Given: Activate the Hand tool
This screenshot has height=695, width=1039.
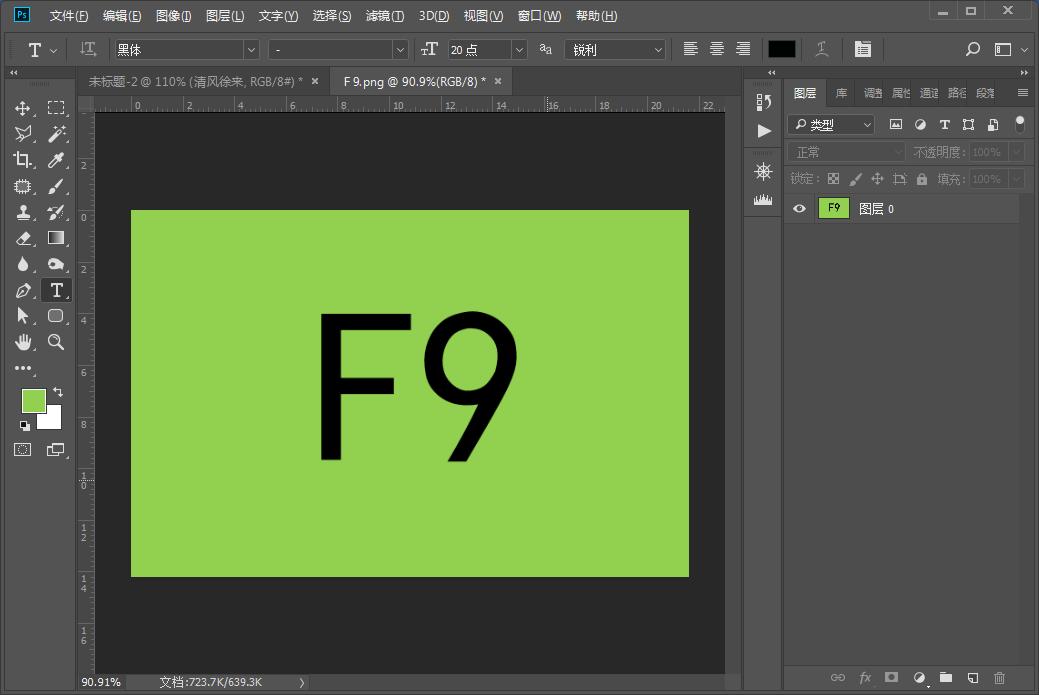Looking at the screenshot, I should coord(23,342).
